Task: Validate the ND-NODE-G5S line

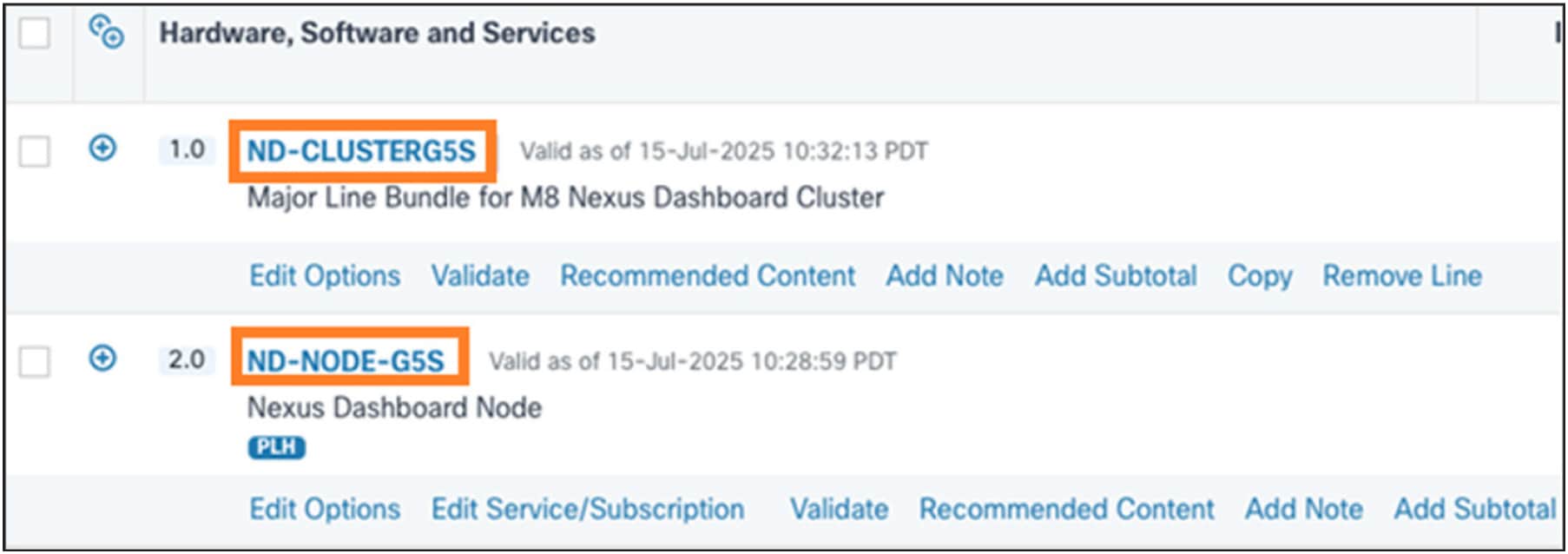Action: point(839,509)
